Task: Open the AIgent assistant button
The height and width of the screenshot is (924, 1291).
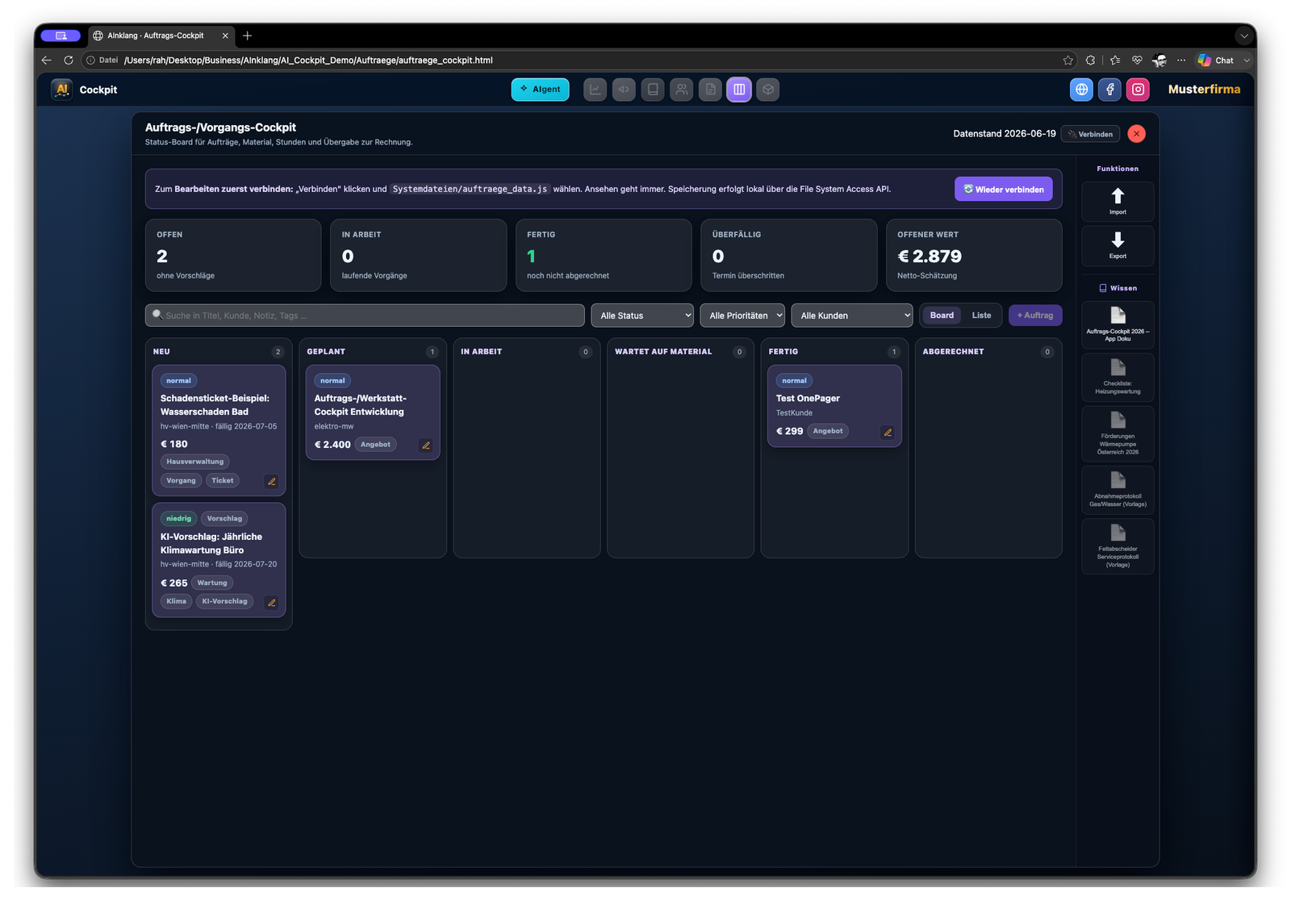Action: 540,90
